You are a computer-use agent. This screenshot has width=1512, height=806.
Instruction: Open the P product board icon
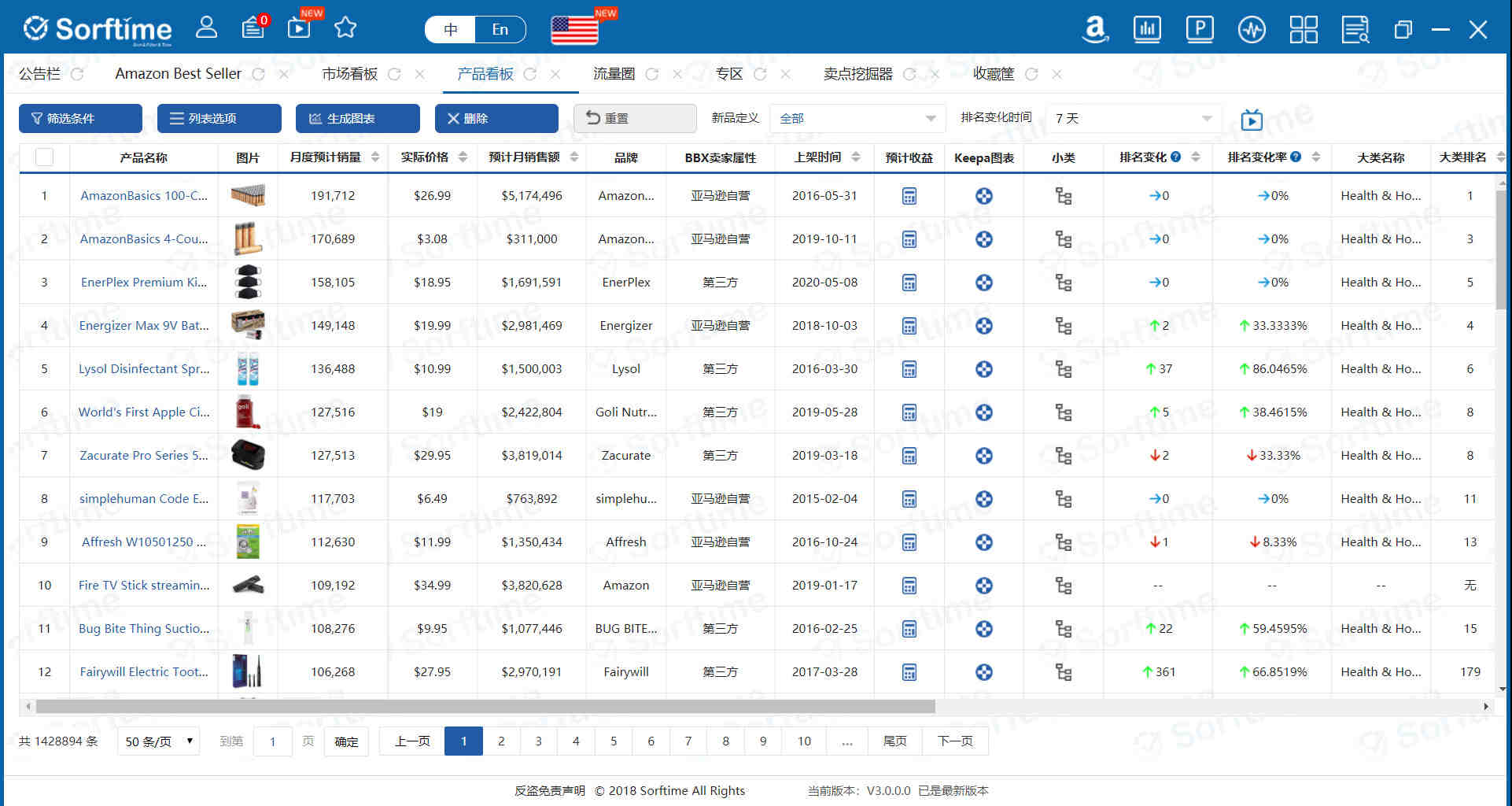(x=1200, y=30)
